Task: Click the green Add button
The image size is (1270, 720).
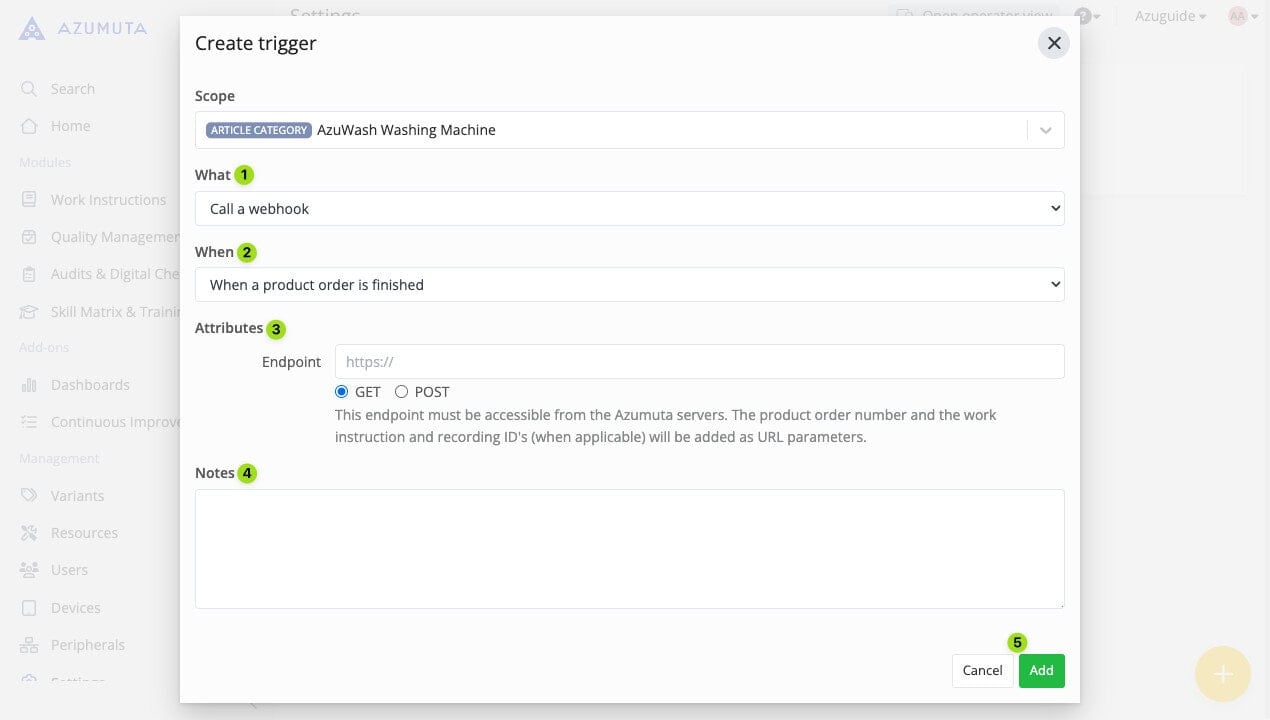Action: (1041, 671)
